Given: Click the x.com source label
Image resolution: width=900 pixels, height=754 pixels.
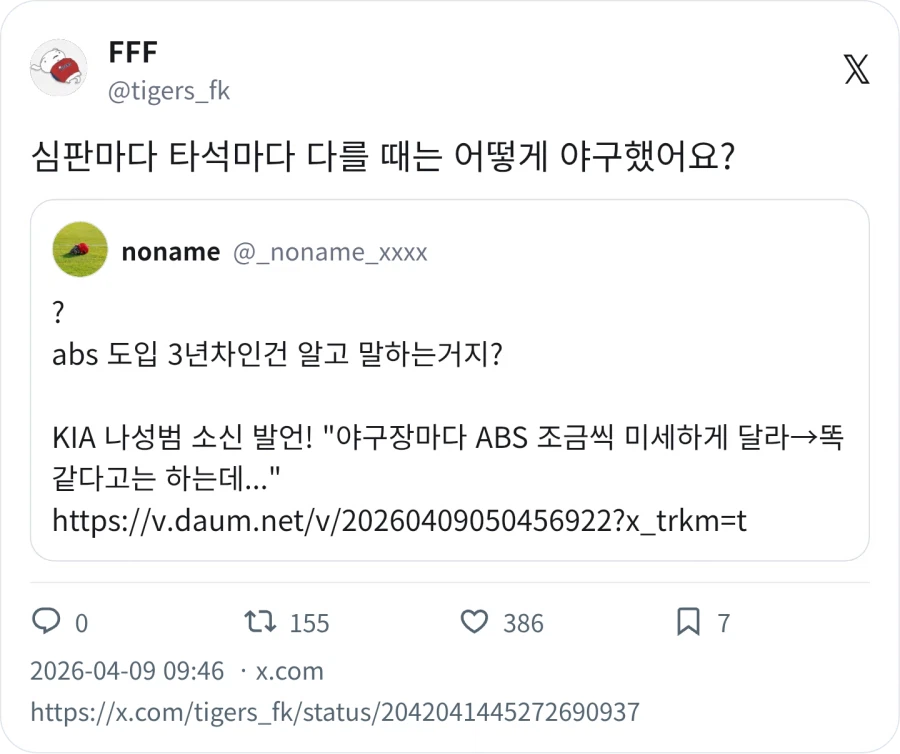Looking at the screenshot, I should tap(288, 671).
